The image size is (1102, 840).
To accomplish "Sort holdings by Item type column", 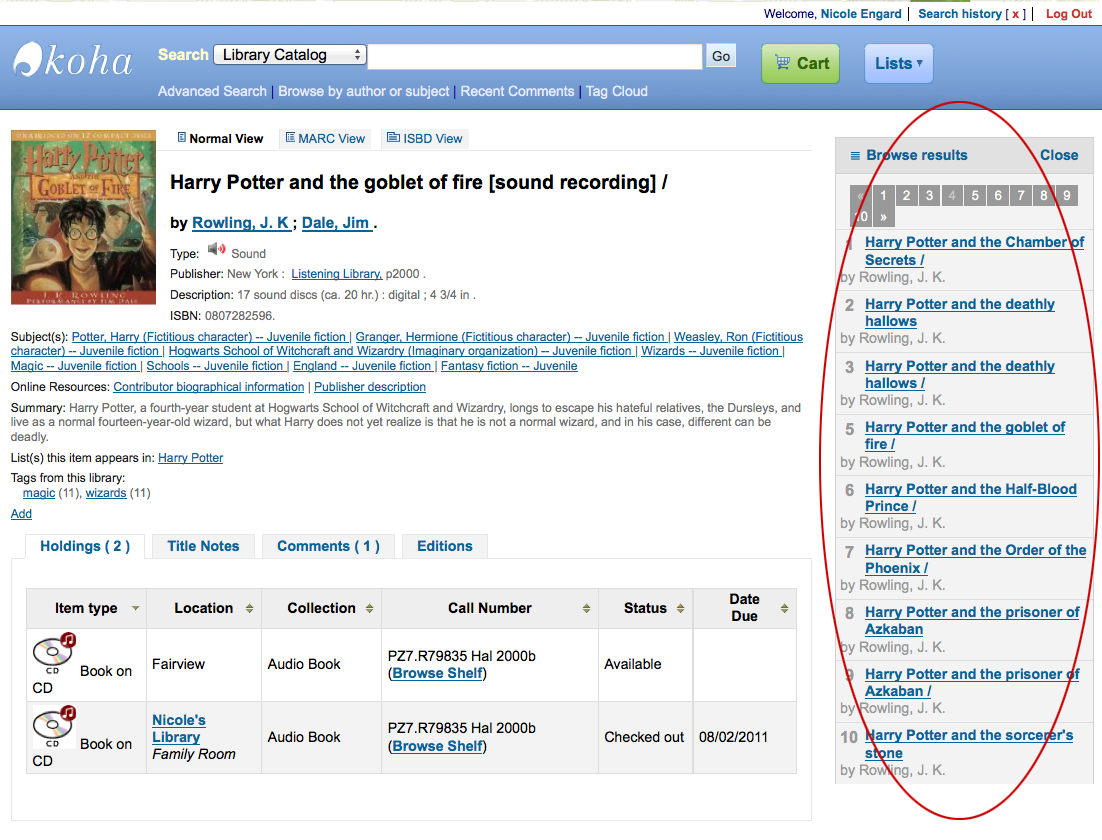I will (x=86, y=608).
